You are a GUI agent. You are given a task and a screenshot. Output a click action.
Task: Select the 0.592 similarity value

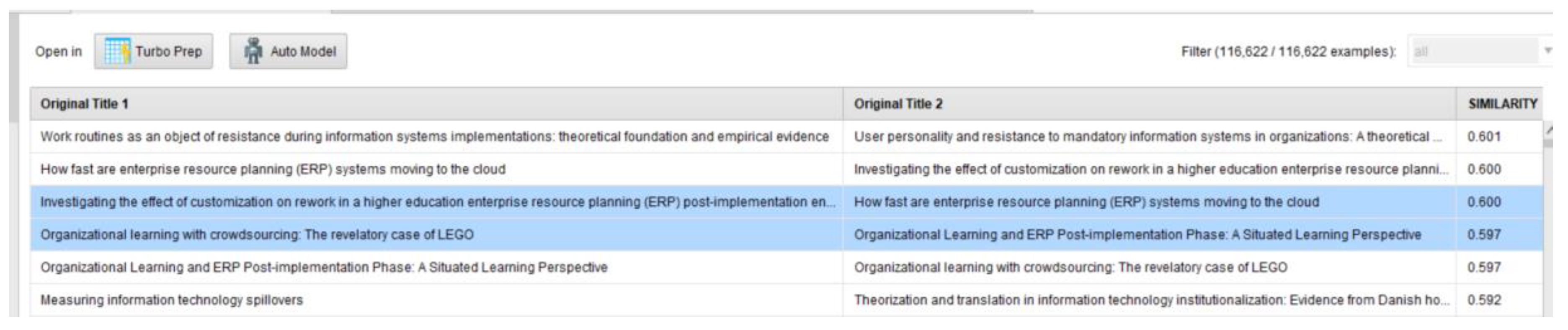click(1484, 300)
